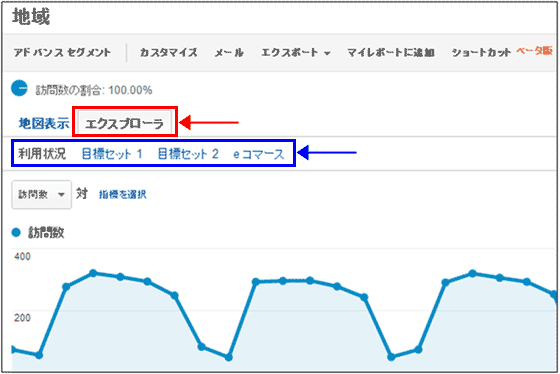Click the ベータ版 label

534,51
